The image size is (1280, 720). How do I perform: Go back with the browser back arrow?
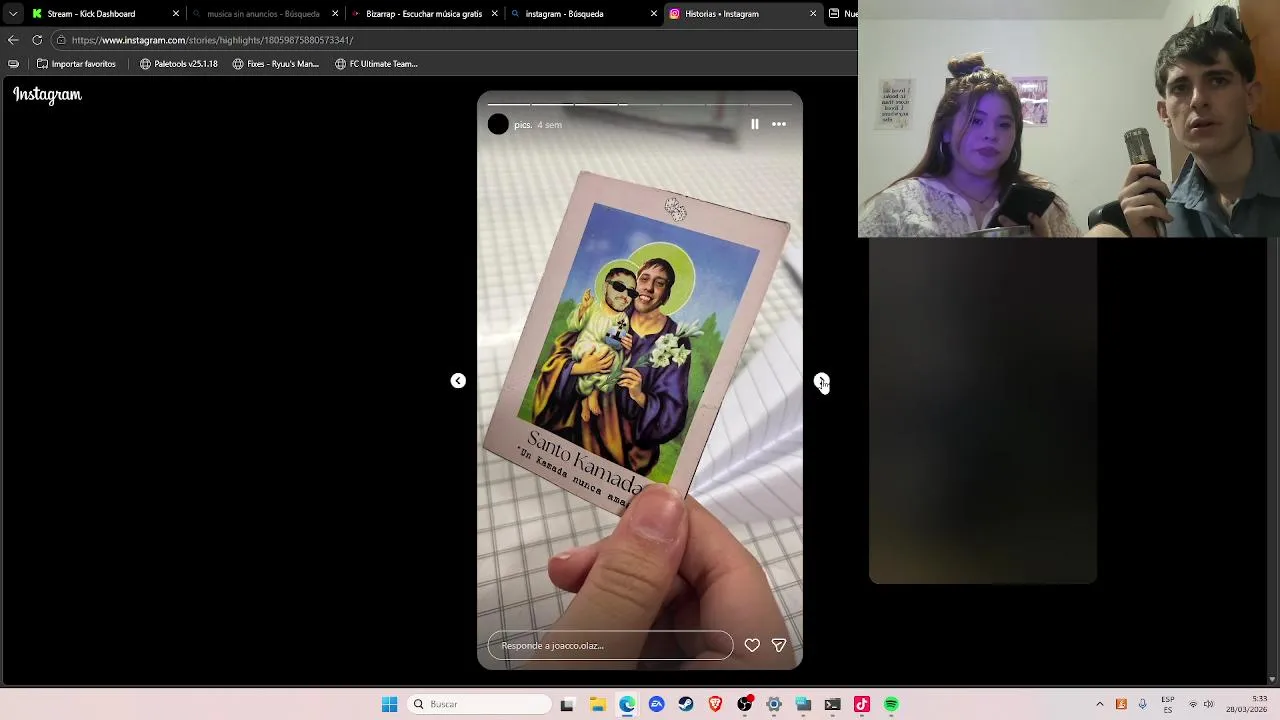tap(13, 40)
